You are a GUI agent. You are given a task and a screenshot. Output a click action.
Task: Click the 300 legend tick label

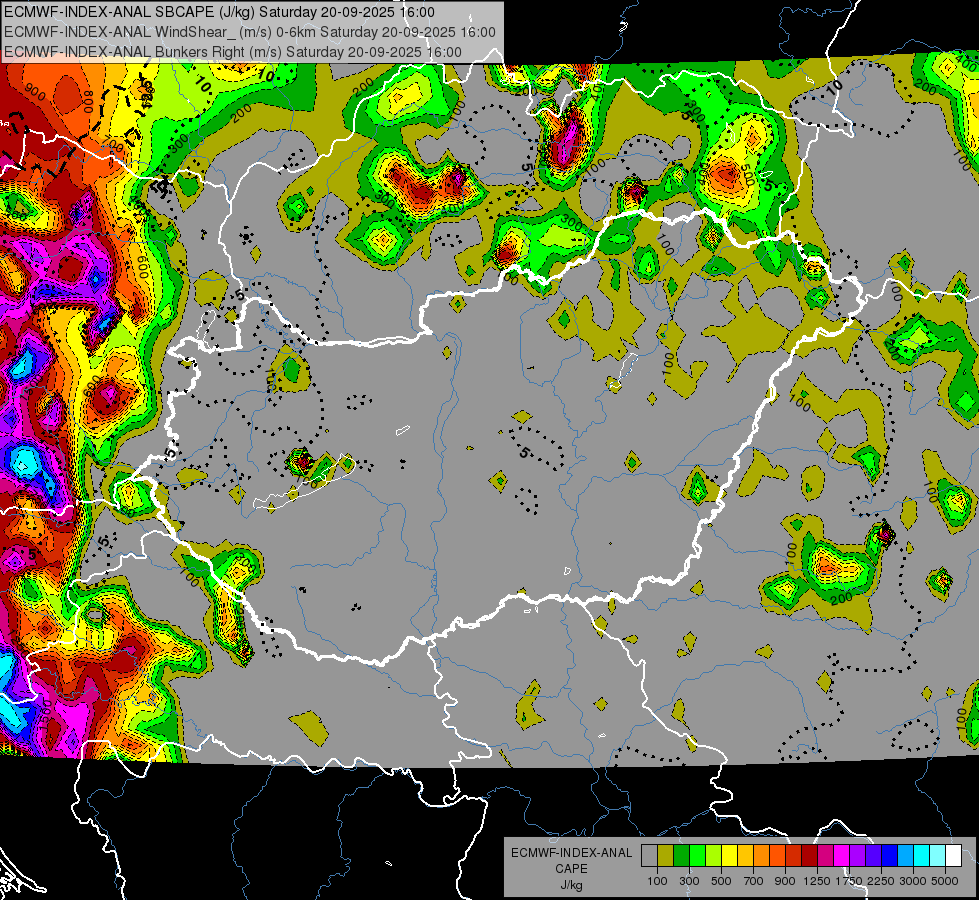pyautogui.click(x=689, y=881)
